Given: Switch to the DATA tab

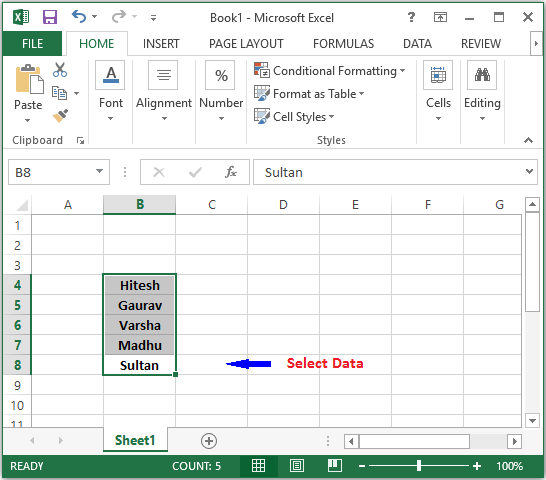Looking at the screenshot, I should click(x=417, y=44).
